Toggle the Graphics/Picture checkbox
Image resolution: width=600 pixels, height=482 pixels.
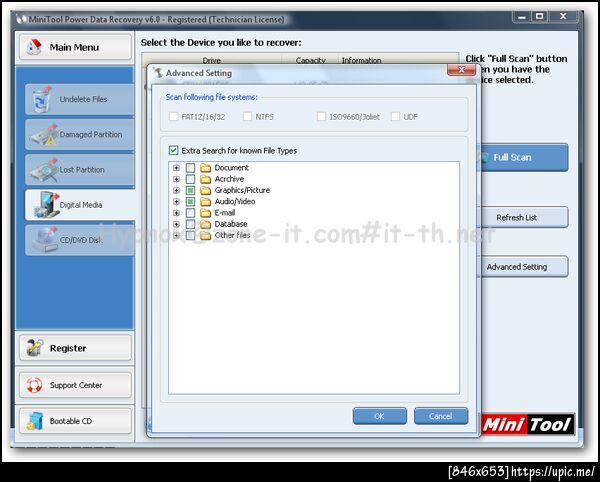190,190
